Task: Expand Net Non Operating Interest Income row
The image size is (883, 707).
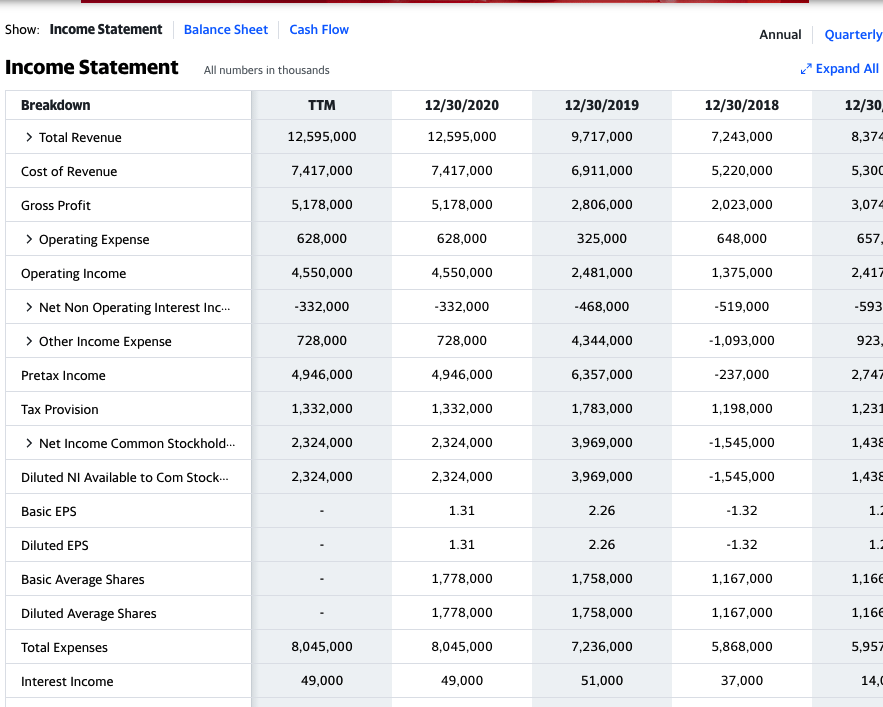Action: tap(29, 307)
